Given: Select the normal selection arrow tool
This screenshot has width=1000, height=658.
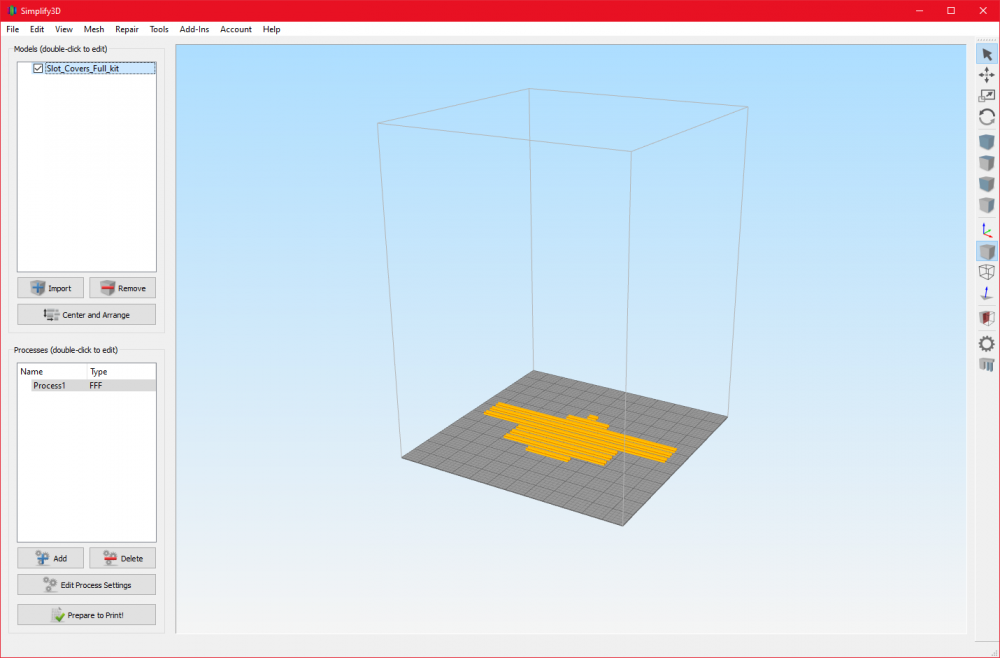Looking at the screenshot, I should (x=987, y=55).
